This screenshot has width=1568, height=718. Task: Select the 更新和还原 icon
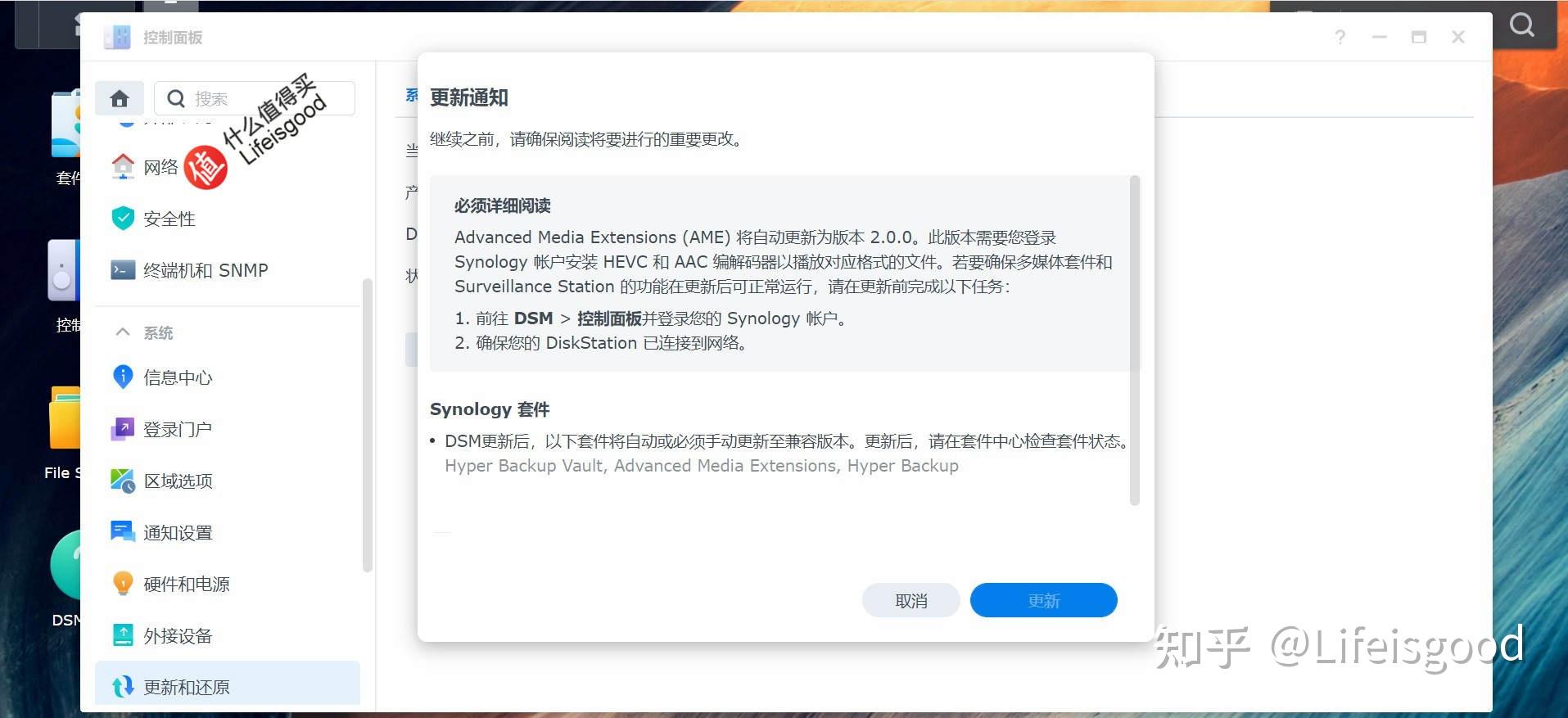click(x=123, y=686)
